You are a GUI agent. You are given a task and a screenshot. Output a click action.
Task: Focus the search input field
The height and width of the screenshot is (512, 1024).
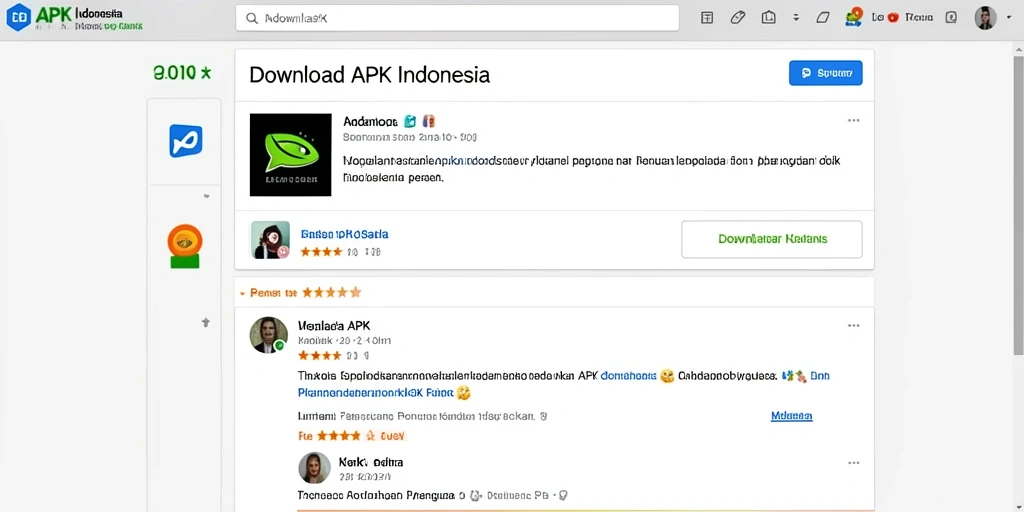[x=457, y=18]
